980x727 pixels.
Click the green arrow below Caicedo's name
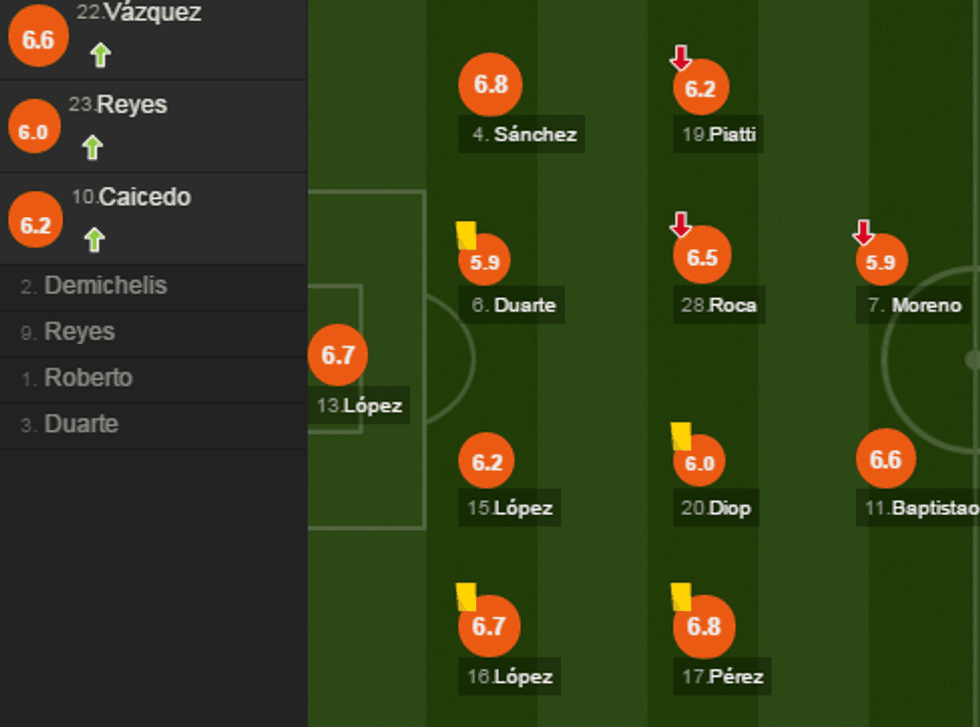click(94, 240)
